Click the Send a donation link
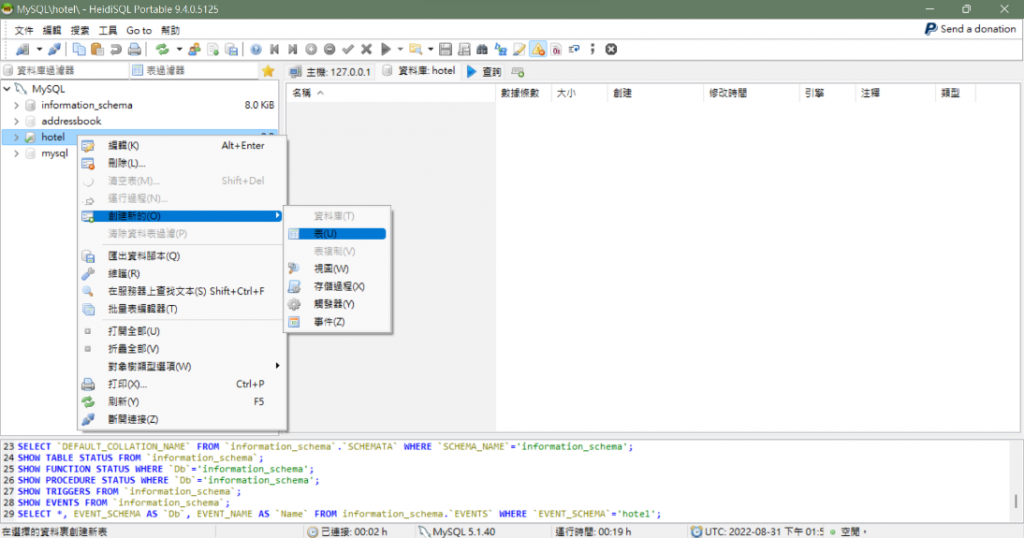1024x538 pixels. pos(970,29)
